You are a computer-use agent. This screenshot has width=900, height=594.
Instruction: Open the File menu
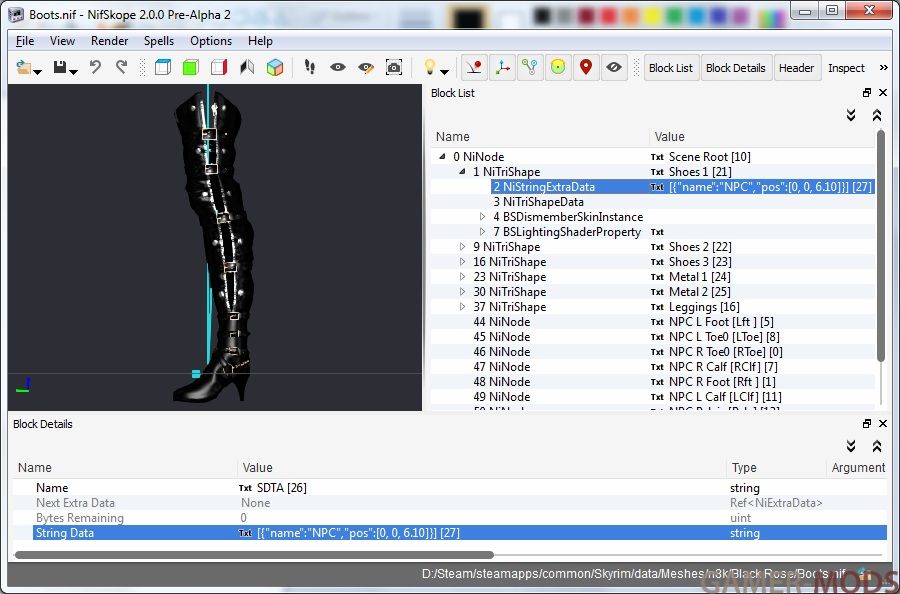pyautogui.click(x=25, y=41)
